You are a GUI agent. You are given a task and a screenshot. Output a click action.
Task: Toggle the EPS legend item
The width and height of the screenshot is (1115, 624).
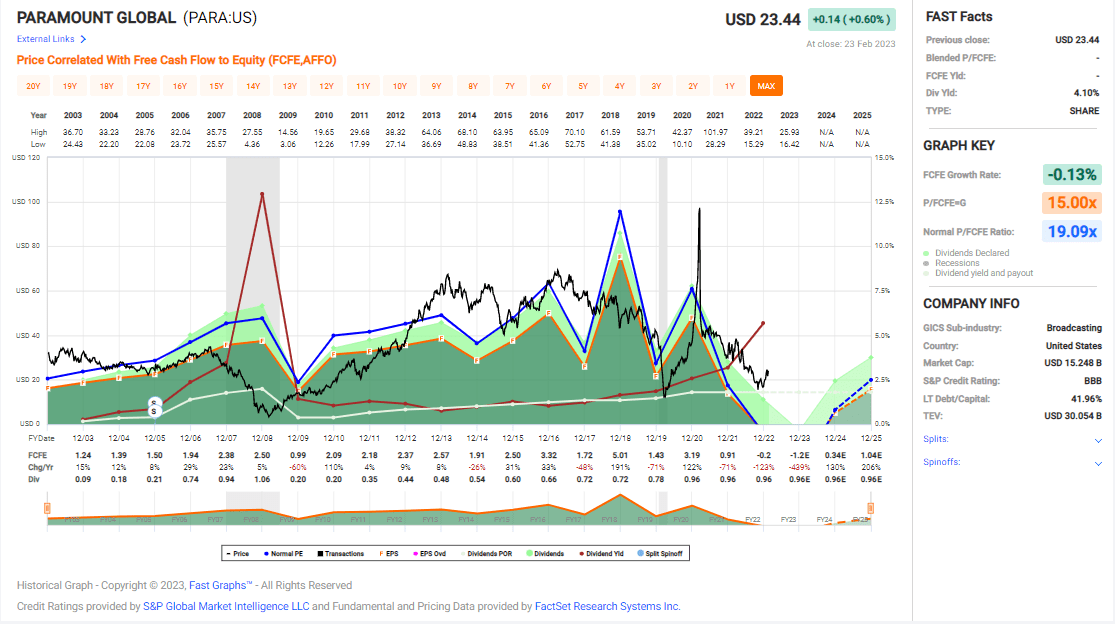pos(389,554)
